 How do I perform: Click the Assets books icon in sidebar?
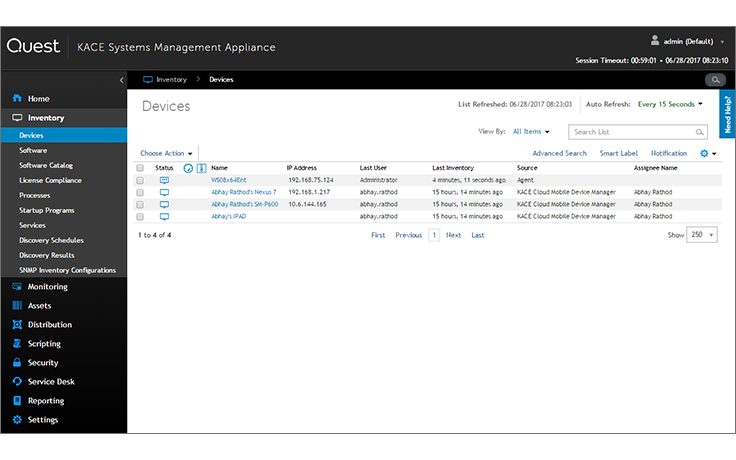[17, 306]
